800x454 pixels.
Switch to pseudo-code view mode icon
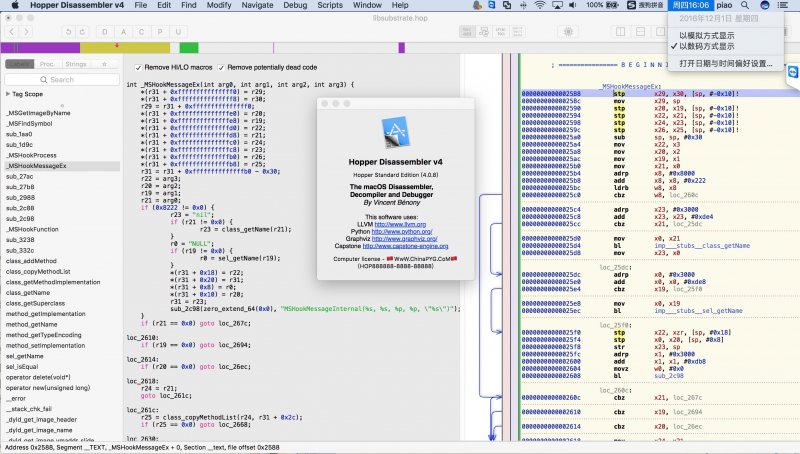(501, 32)
